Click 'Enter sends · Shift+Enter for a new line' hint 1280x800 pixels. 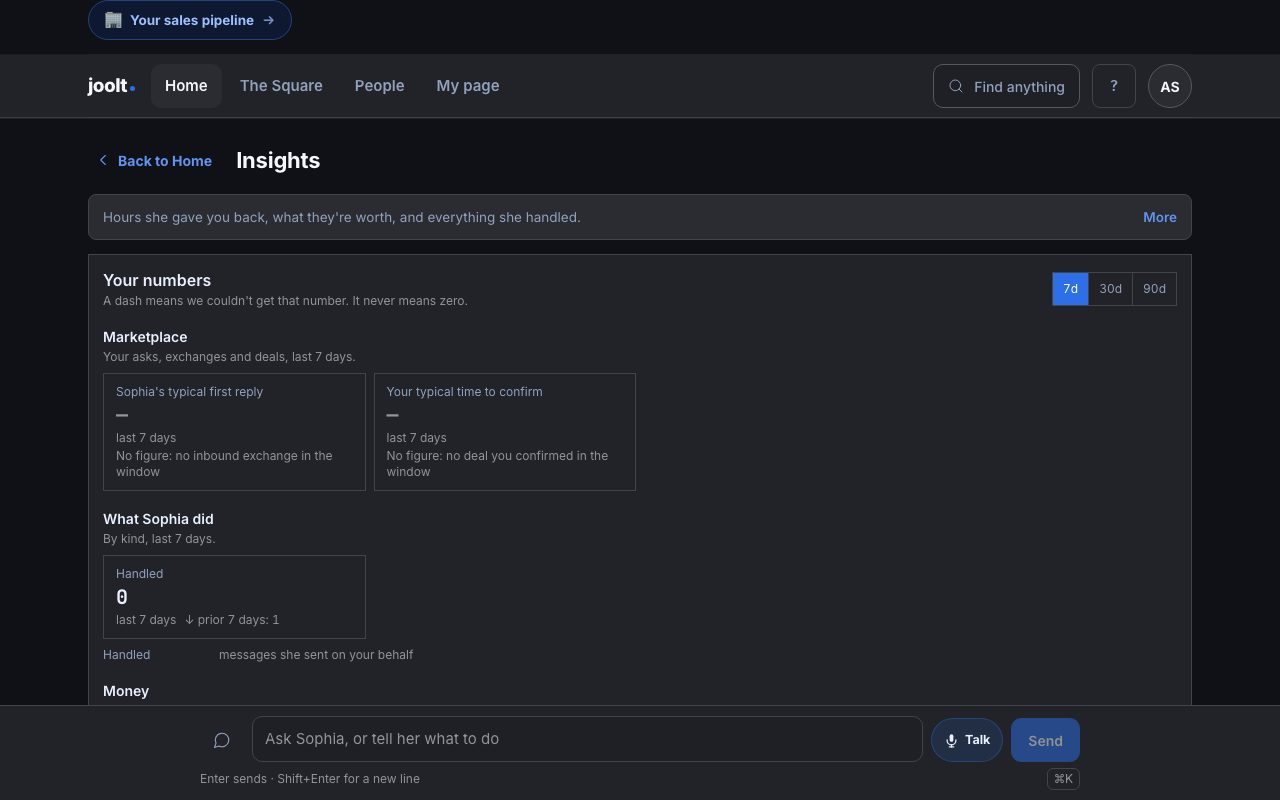[310, 779]
